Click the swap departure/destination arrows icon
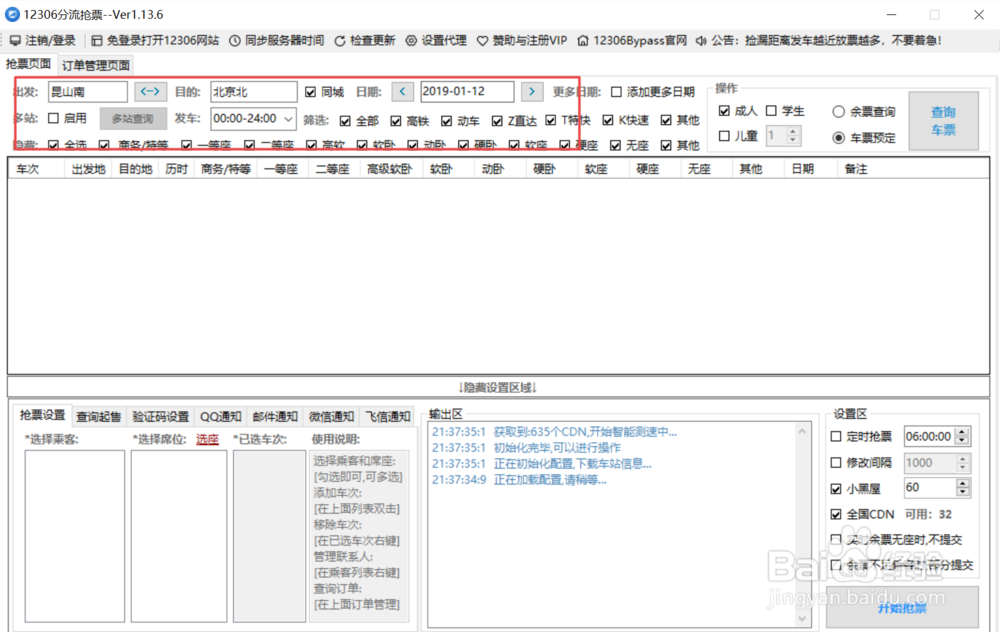 (x=150, y=91)
